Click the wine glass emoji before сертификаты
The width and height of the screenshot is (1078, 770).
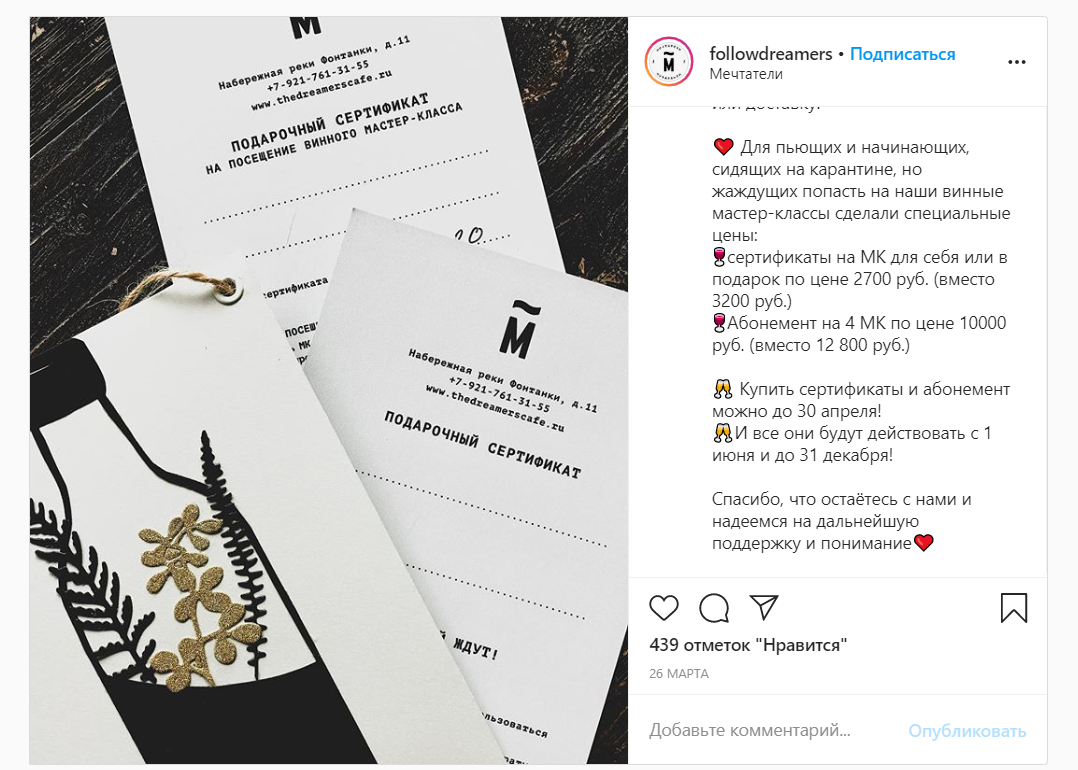pos(719,257)
